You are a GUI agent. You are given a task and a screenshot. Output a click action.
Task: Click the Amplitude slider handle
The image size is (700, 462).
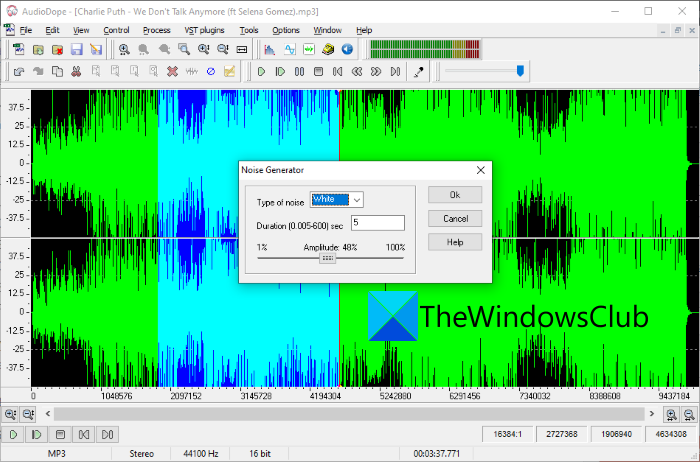(328, 258)
